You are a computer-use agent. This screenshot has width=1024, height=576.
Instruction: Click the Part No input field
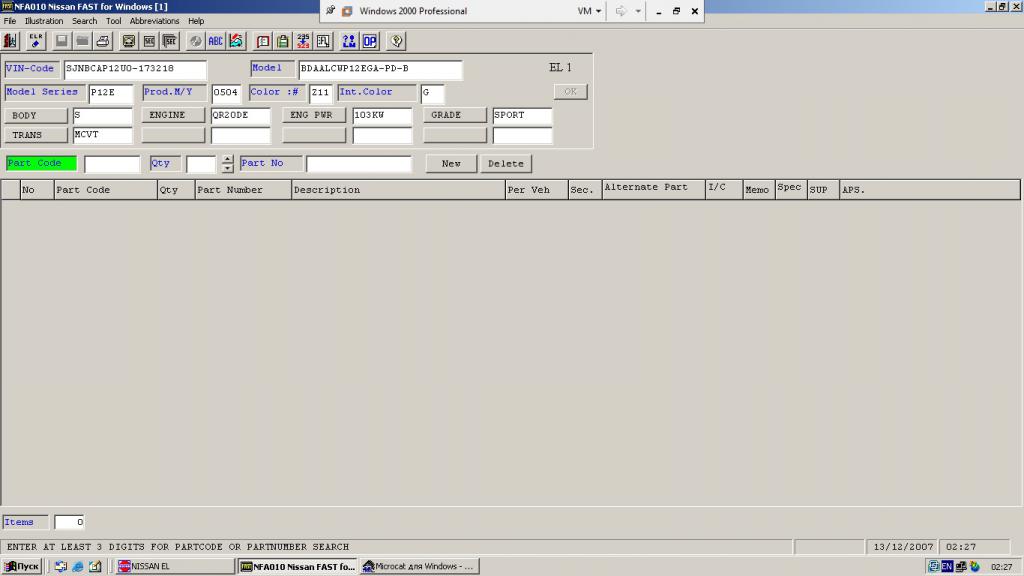pos(359,164)
